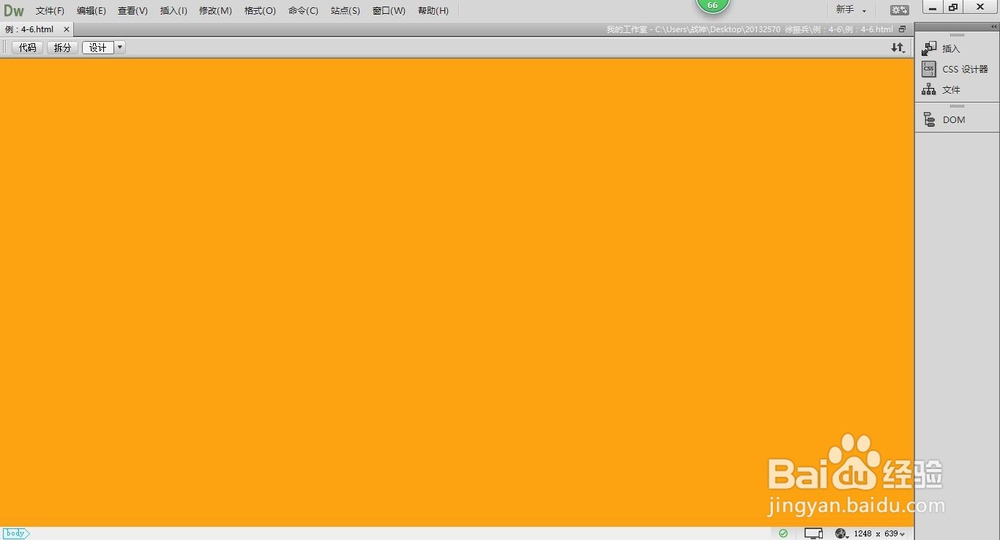Screen dimensions: 1000x540
Task: Open the 编辑(E) menu
Action: pos(91,11)
